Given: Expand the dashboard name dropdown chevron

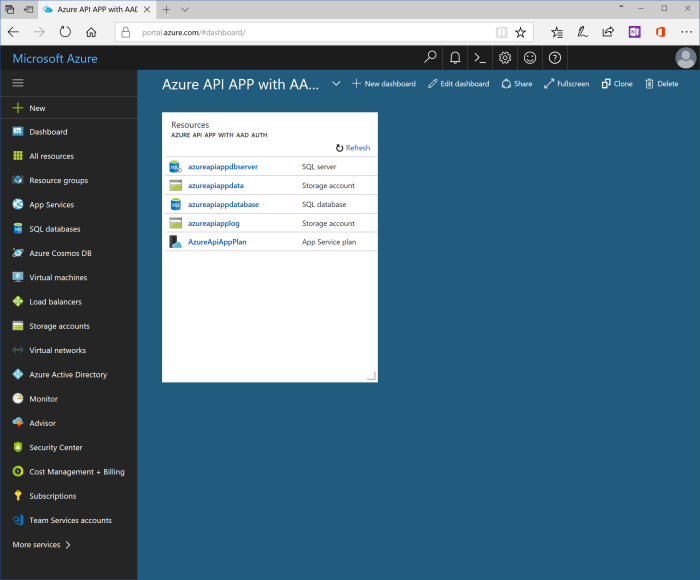Looking at the screenshot, I should click(x=336, y=83).
